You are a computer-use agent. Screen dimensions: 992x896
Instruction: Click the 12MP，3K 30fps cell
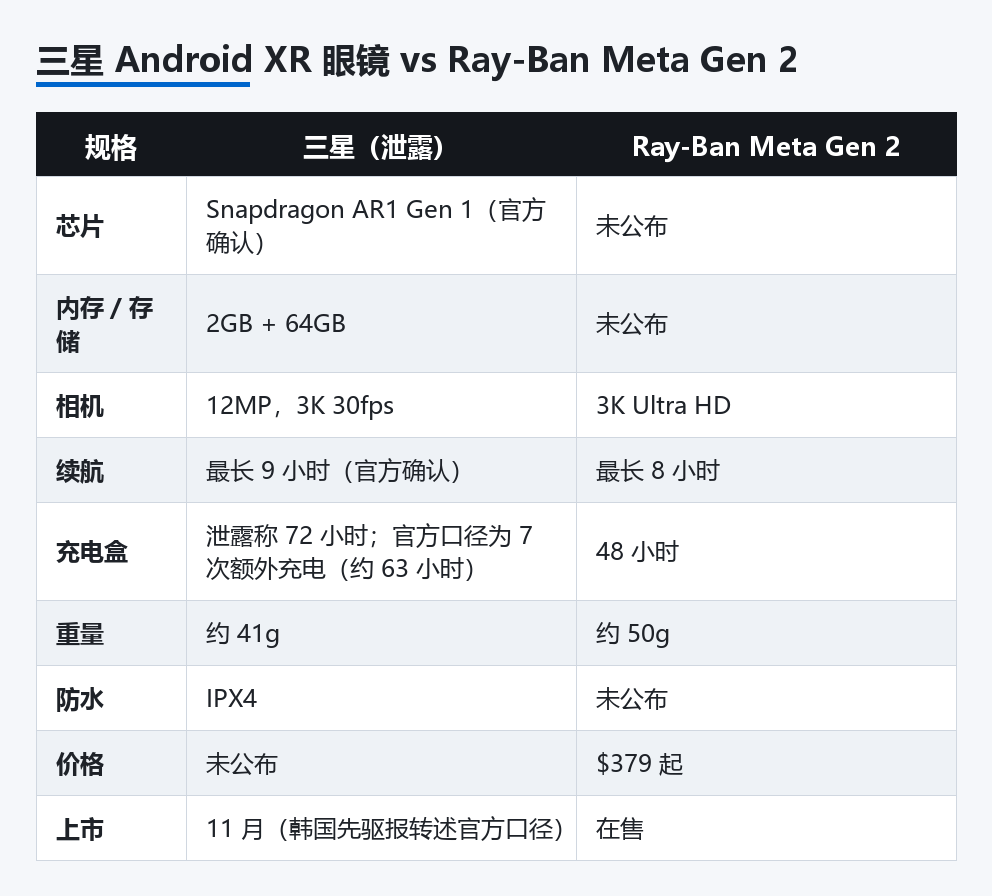[x=381, y=406]
